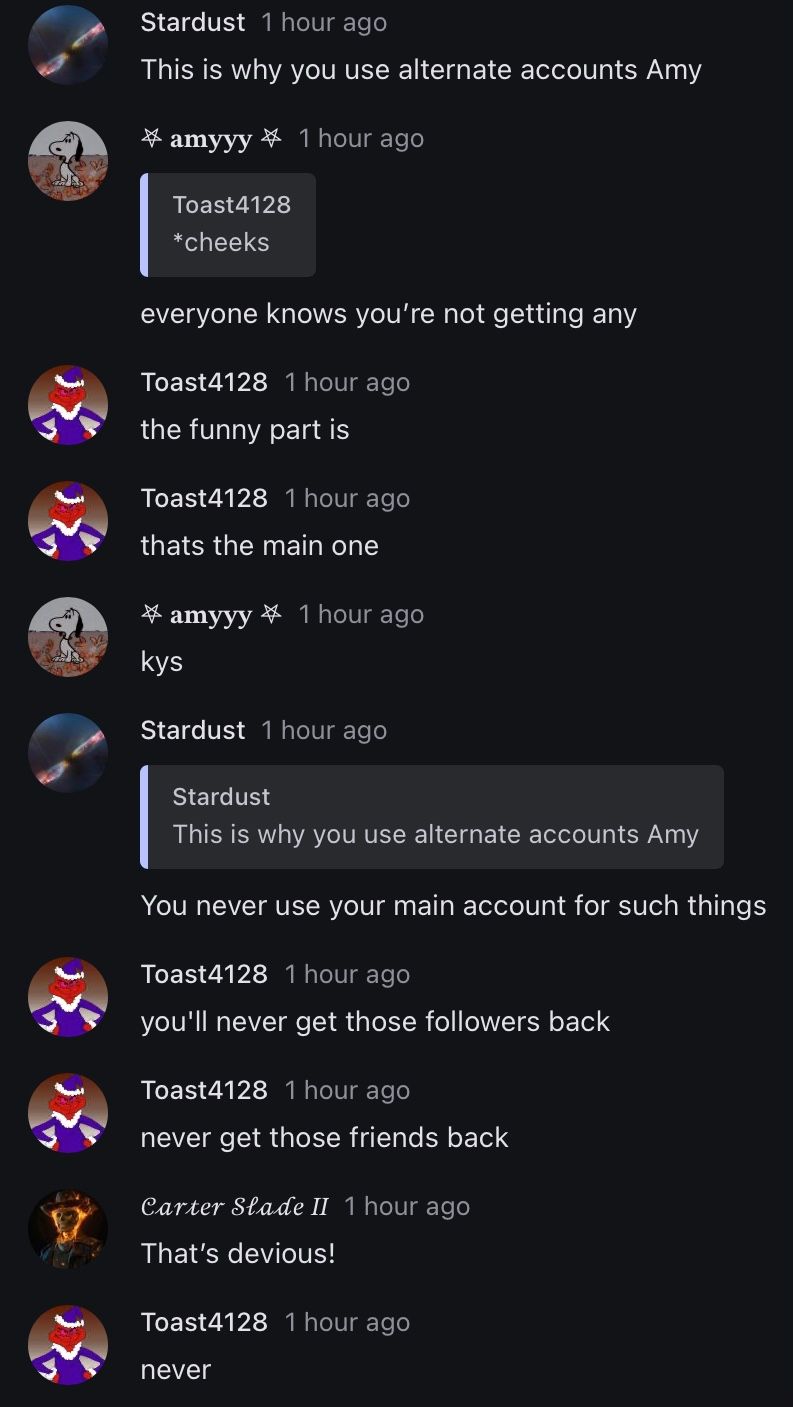
Task: Click Toast4128's avatar next to "the funny part is"
Action: pos(68,405)
